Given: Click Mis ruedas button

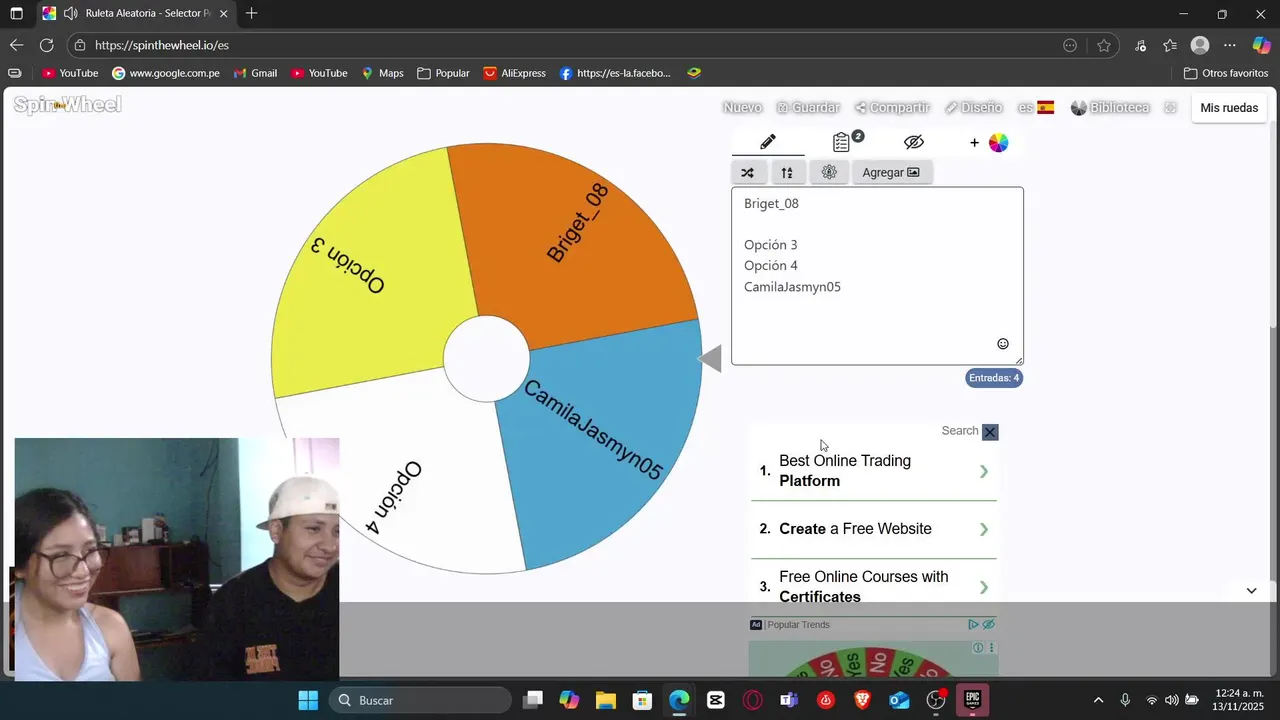Looking at the screenshot, I should click(x=1229, y=108).
